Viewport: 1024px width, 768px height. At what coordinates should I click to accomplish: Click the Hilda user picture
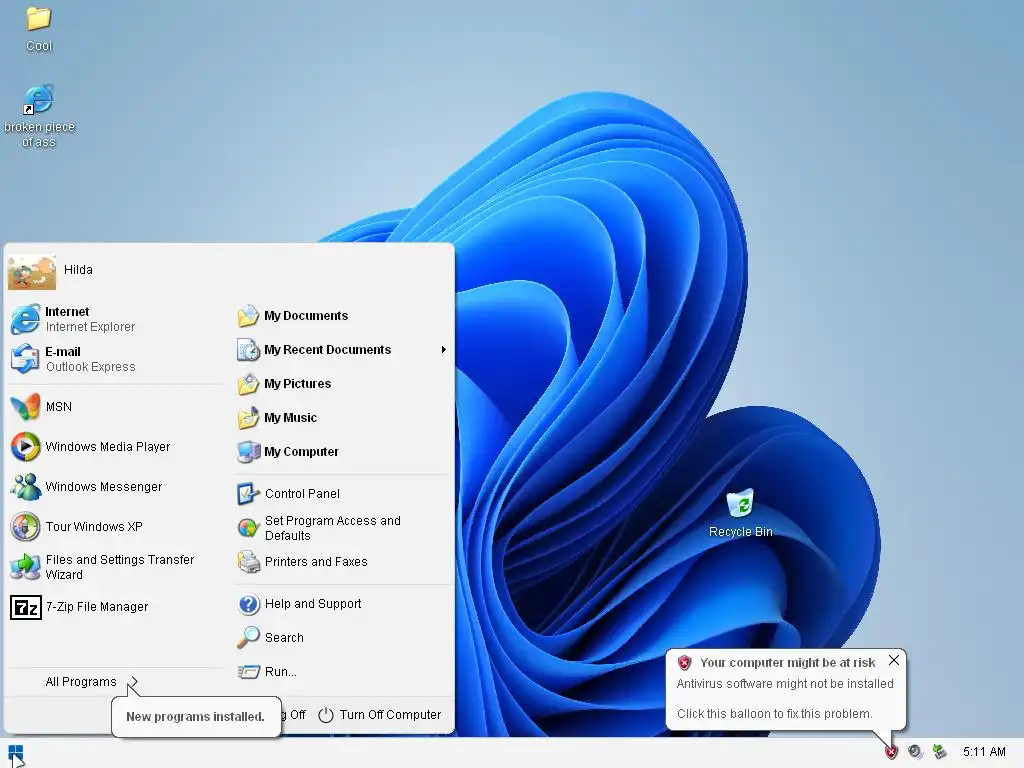click(x=32, y=272)
